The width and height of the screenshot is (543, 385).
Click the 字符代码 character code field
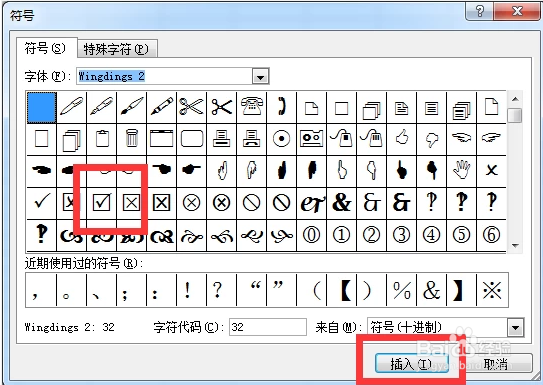tap(268, 327)
